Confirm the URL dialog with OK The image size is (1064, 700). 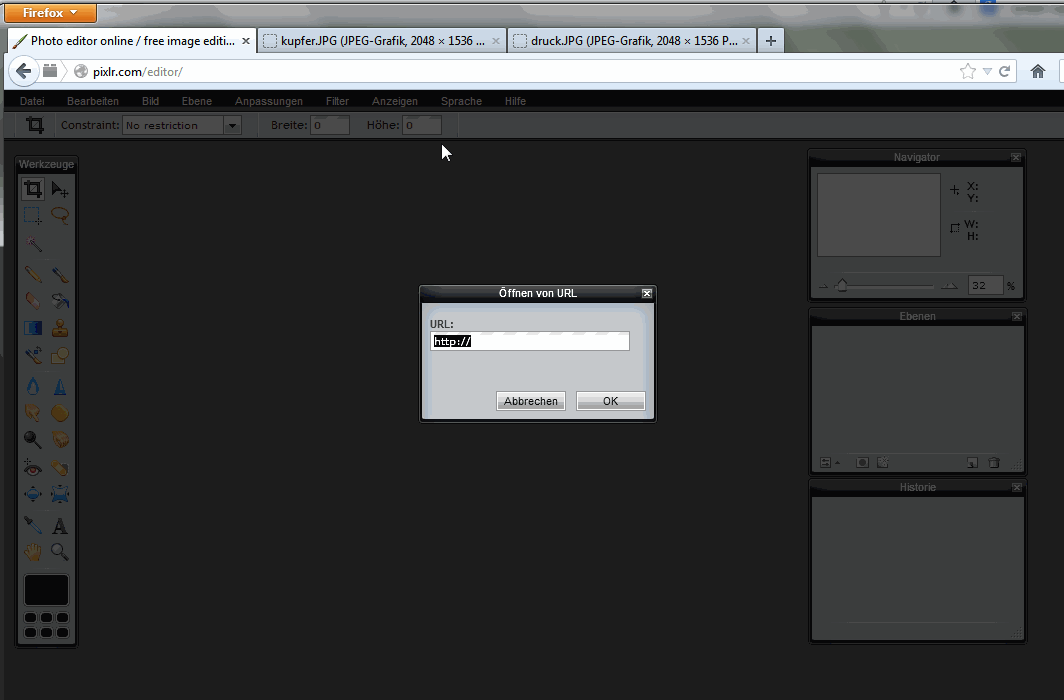[x=611, y=401]
